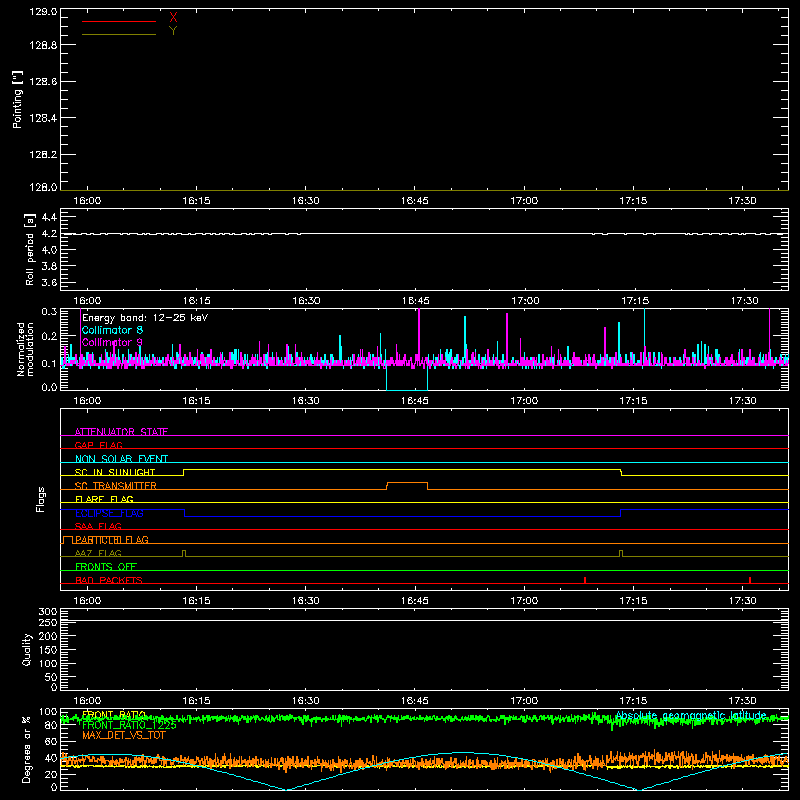The width and height of the screenshot is (800, 800).
Task: Click the 129.0 tick on Pointing axis
Action: tap(43, 12)
